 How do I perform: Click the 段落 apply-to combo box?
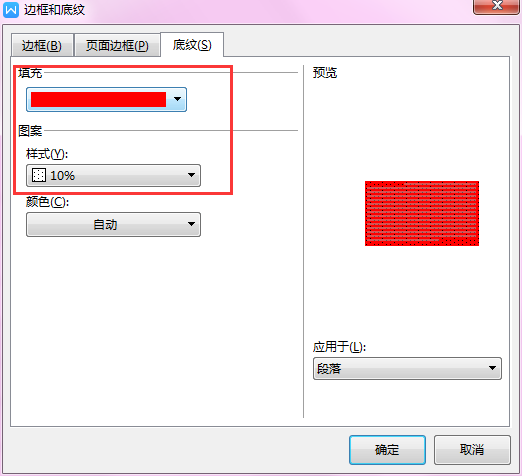point(407,368)
